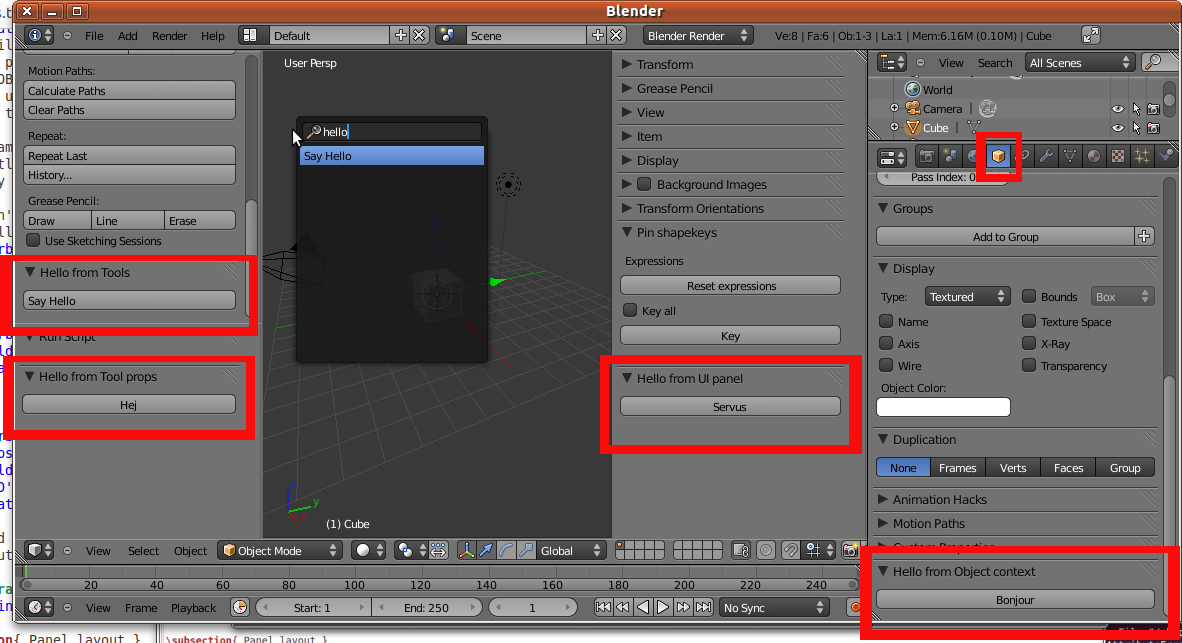The height and width of the screenshot is (643, 1182).
Task: Expand the Cube tree item in outliner
Action: [895, 127]
